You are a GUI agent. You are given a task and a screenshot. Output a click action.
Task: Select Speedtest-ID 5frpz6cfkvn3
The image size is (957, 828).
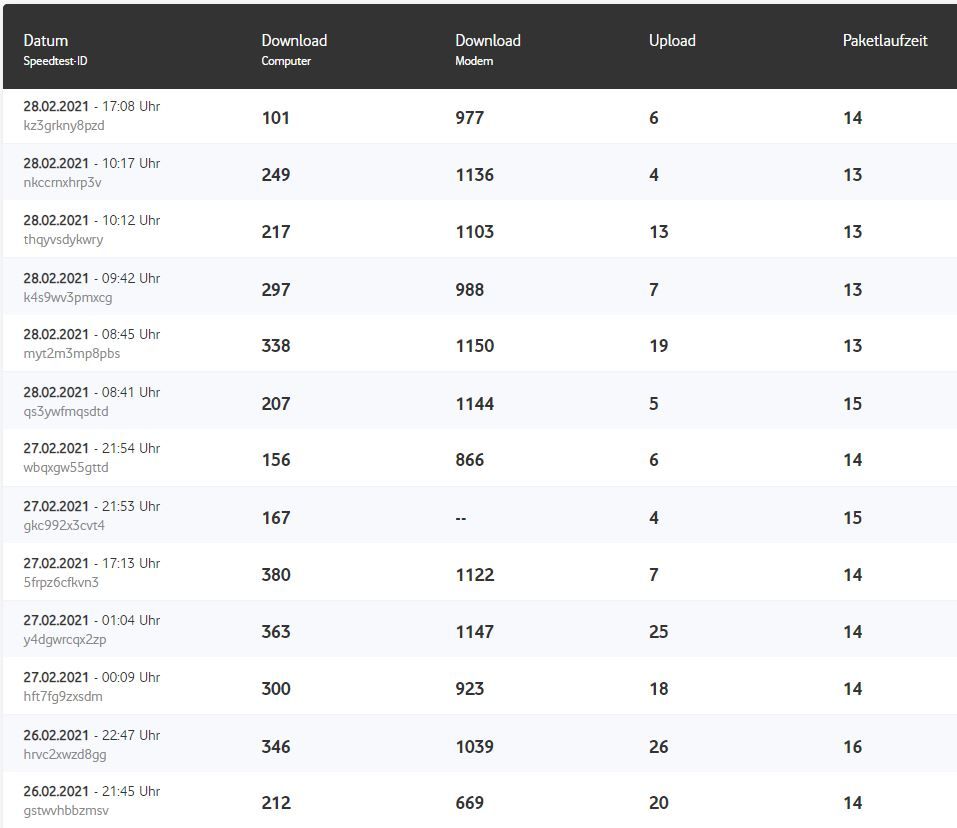[61, 582]
